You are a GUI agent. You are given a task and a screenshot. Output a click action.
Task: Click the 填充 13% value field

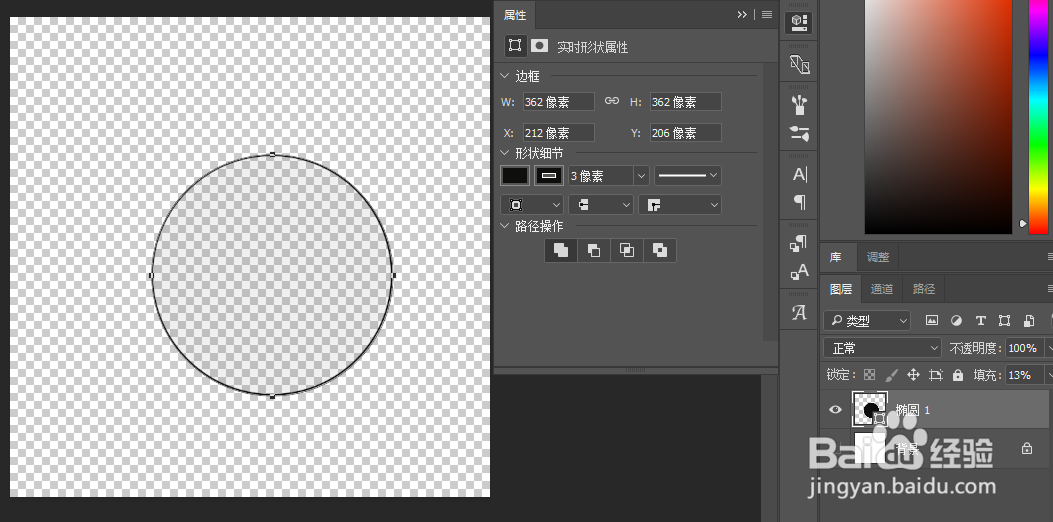tap(1025, 375)
